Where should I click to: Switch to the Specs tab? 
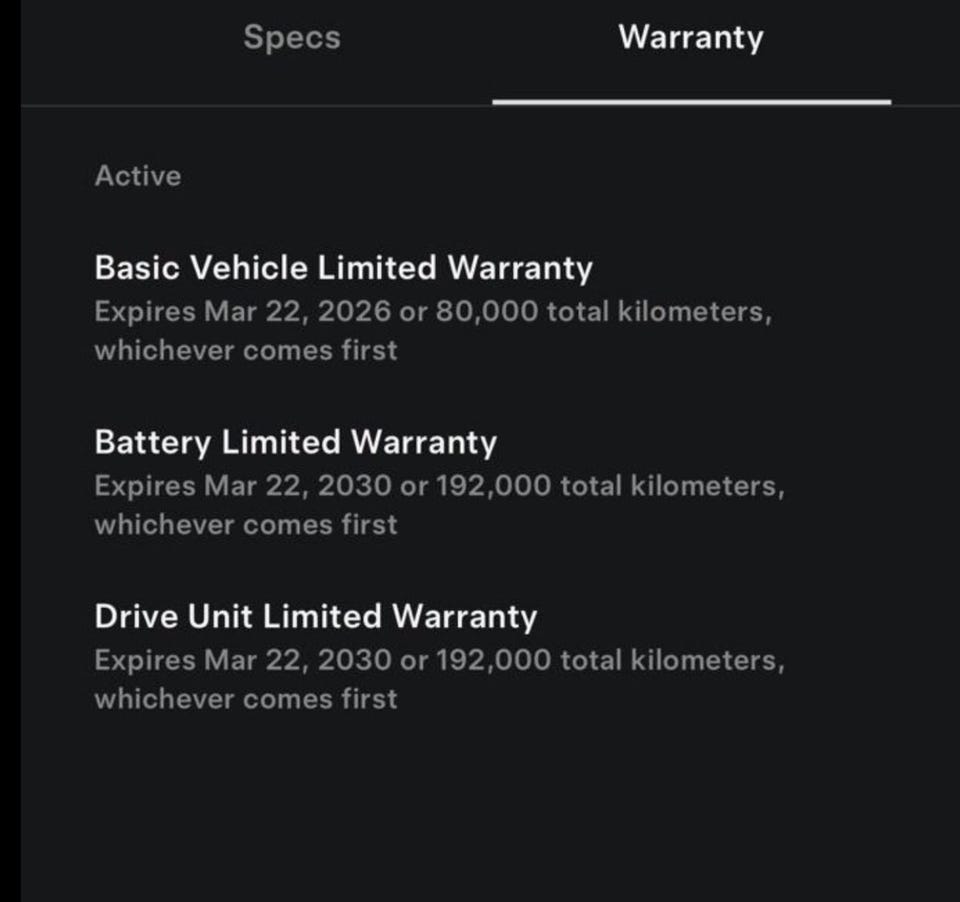(291, 38)
